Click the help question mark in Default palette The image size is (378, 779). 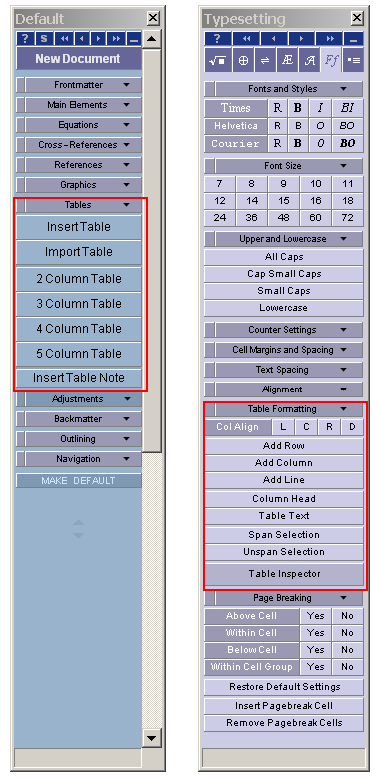tap(25, 38)
